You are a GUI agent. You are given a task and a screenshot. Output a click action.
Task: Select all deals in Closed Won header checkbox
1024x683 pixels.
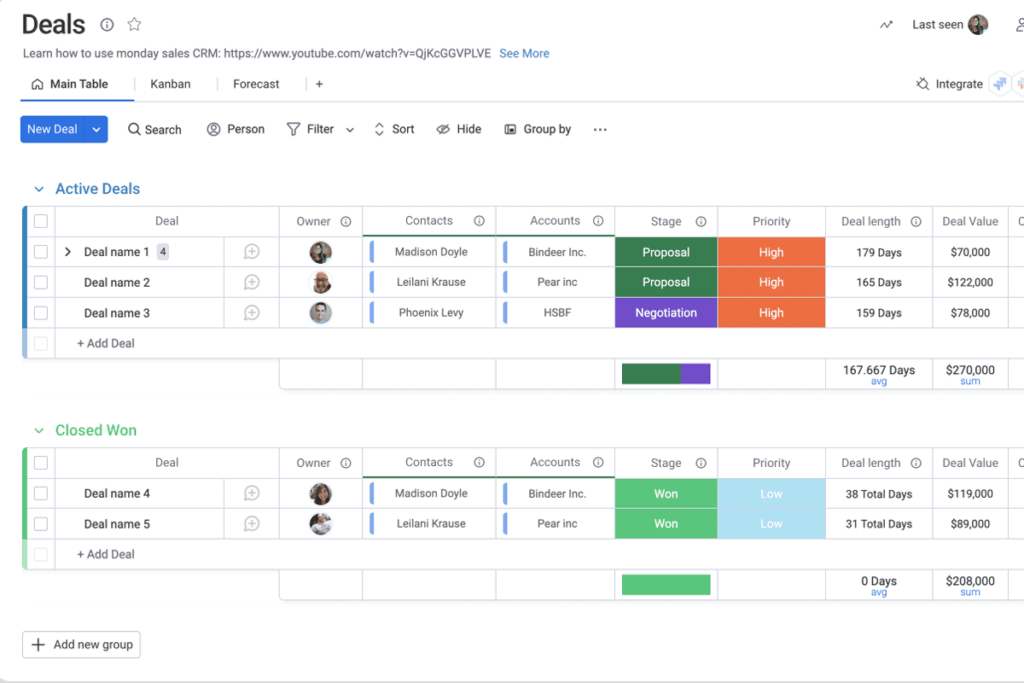click(x=40, y=463)
